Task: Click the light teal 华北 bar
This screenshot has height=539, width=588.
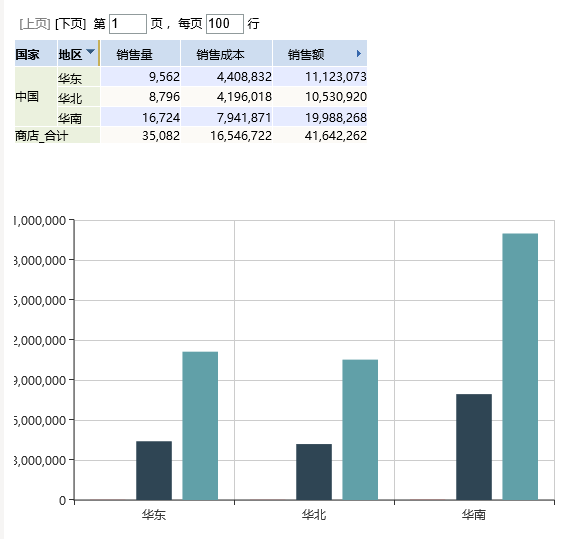Action: click(360, 430)
